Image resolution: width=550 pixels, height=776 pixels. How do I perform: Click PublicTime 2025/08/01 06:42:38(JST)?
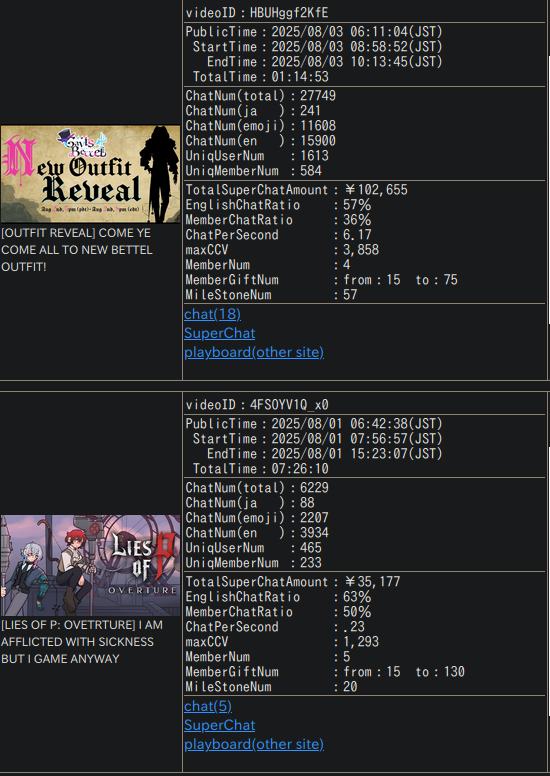point(356,424)
